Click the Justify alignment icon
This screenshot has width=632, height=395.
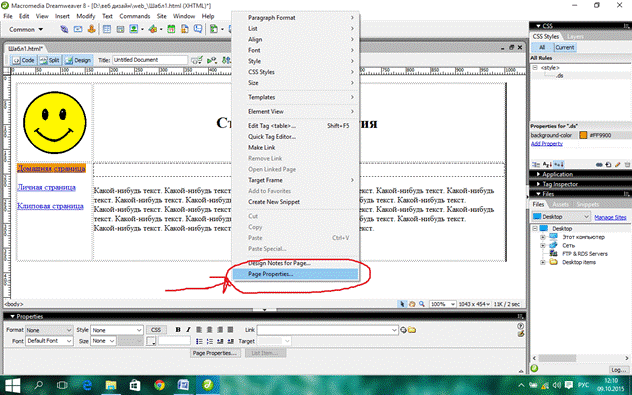tap(231, 330)
